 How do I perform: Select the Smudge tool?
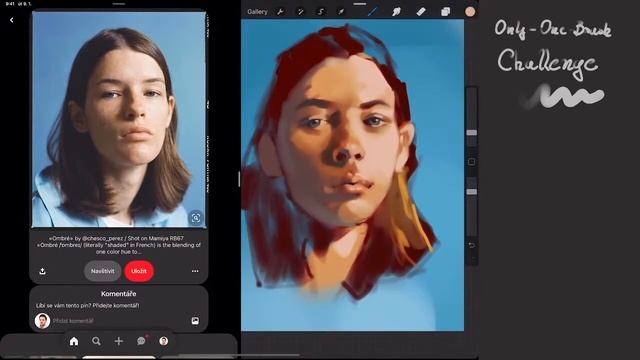coord(396,12)
